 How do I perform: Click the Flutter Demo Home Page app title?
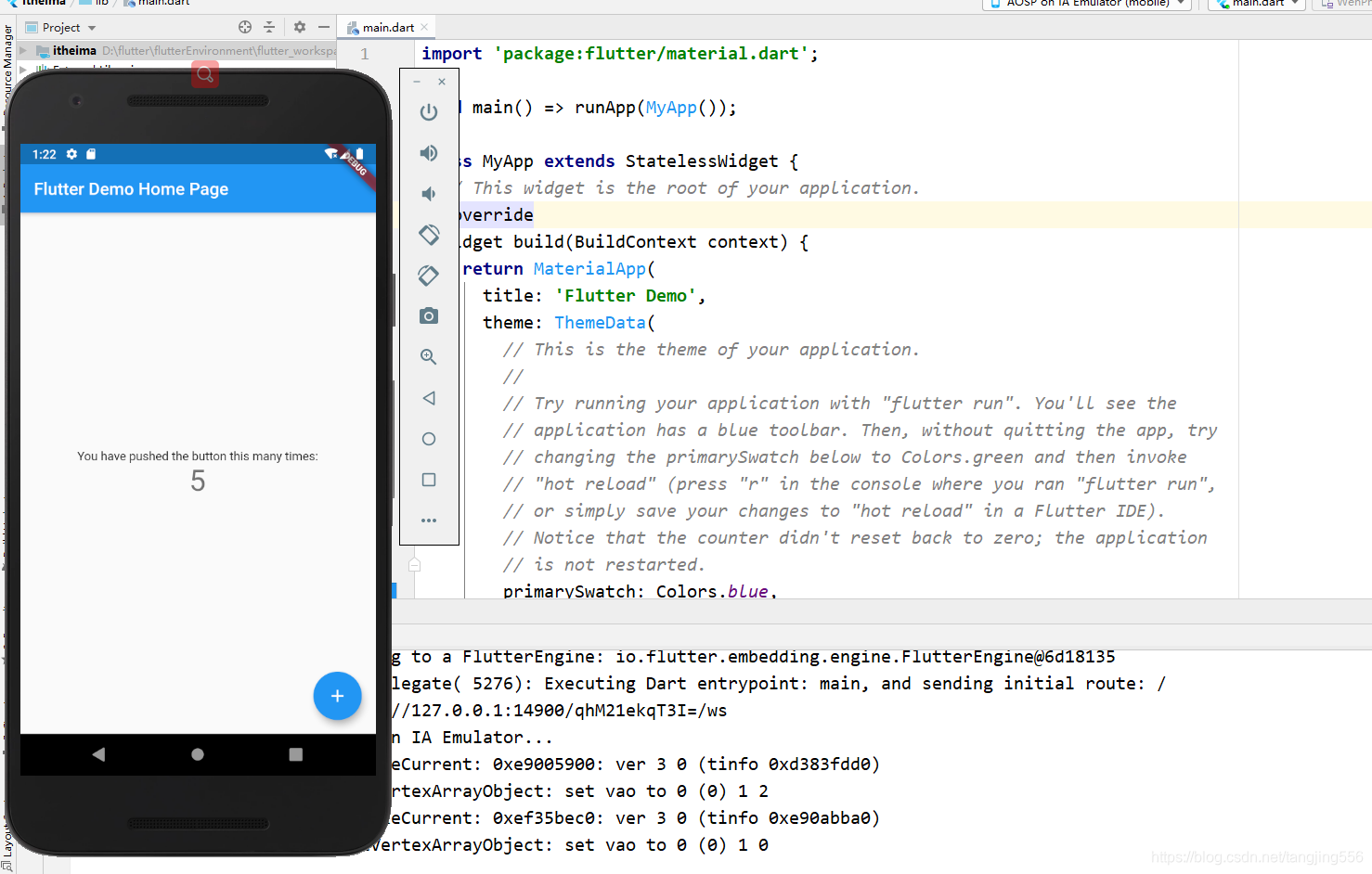pyautogui.click(x=131, y=189)
